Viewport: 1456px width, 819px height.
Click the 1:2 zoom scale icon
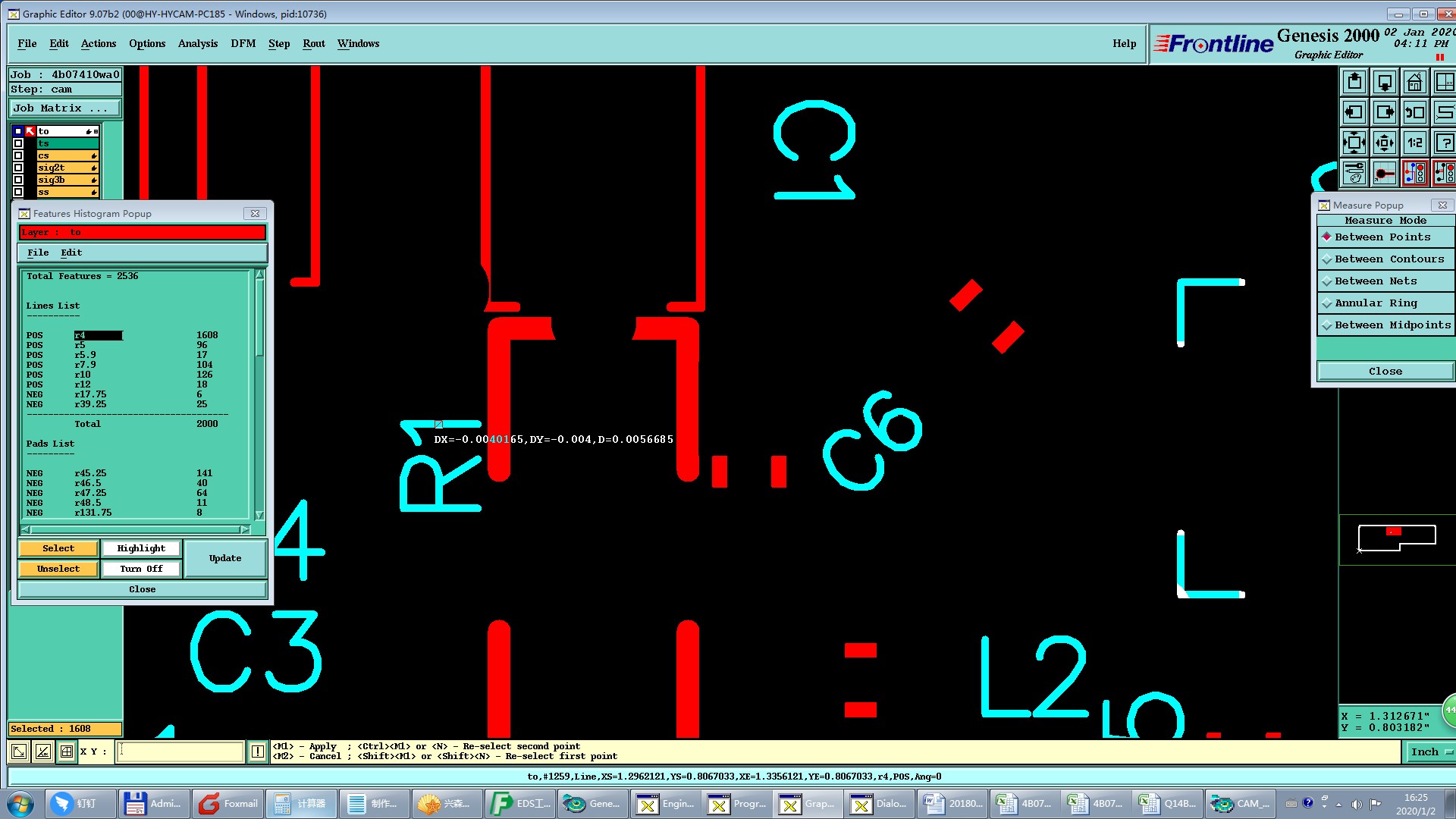pos(1414,143)
